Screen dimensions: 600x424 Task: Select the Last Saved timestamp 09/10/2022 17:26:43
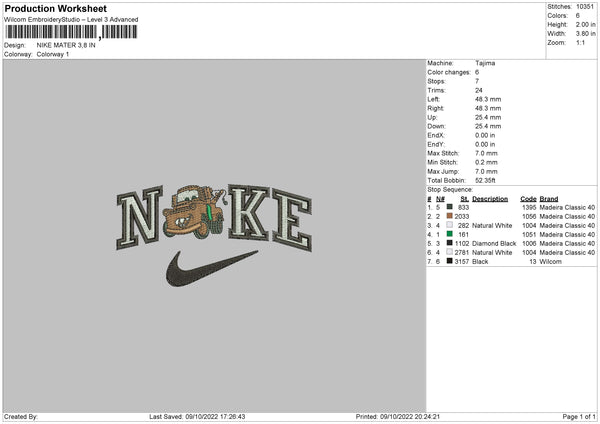click(215, 417)
